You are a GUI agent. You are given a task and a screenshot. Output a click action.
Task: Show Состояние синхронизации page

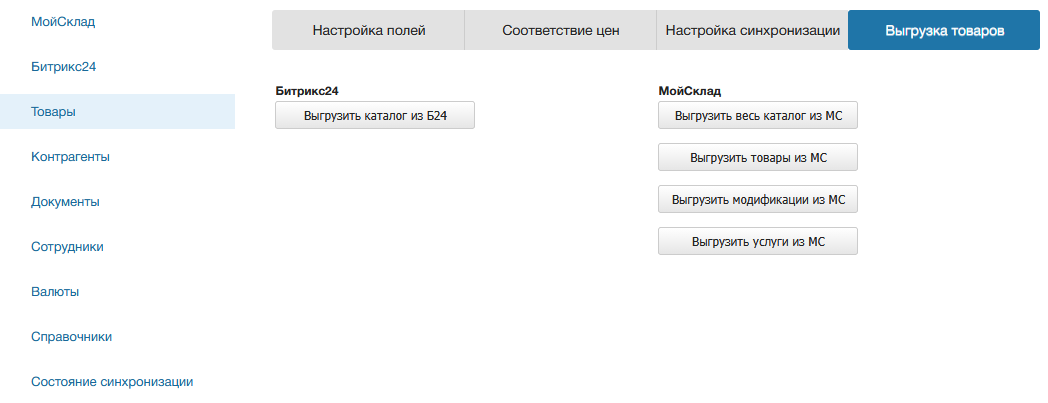112,382
